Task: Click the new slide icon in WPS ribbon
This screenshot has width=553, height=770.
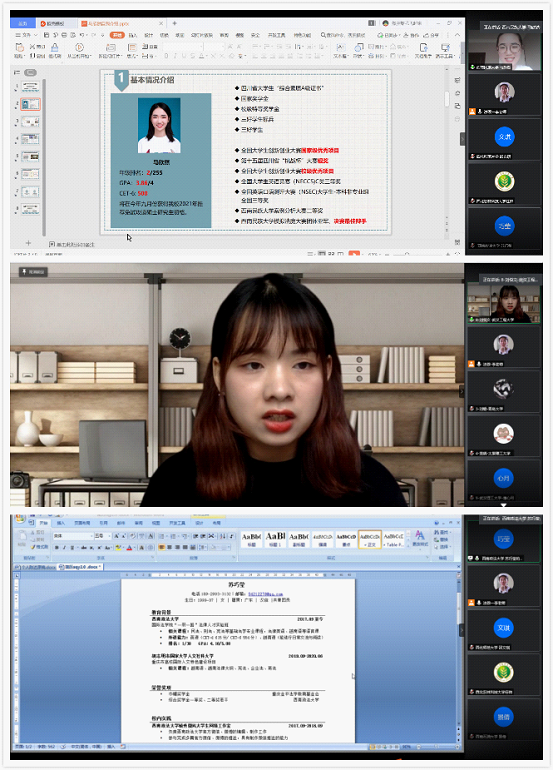Action: click(111, 47)
